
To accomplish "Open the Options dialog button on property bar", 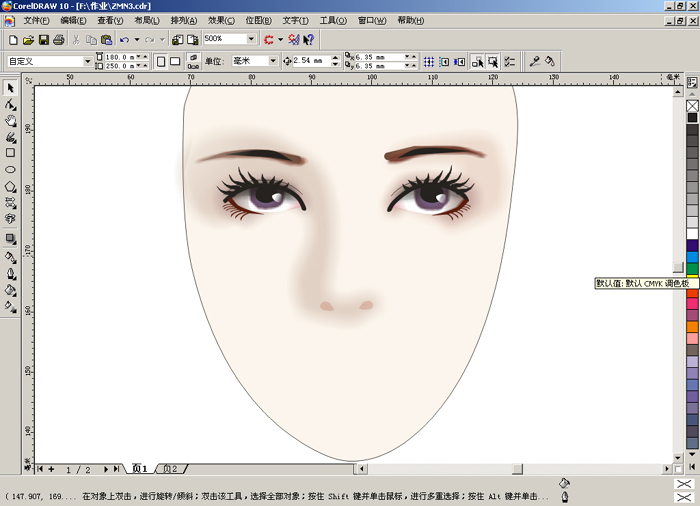I will tap(510, 62).
